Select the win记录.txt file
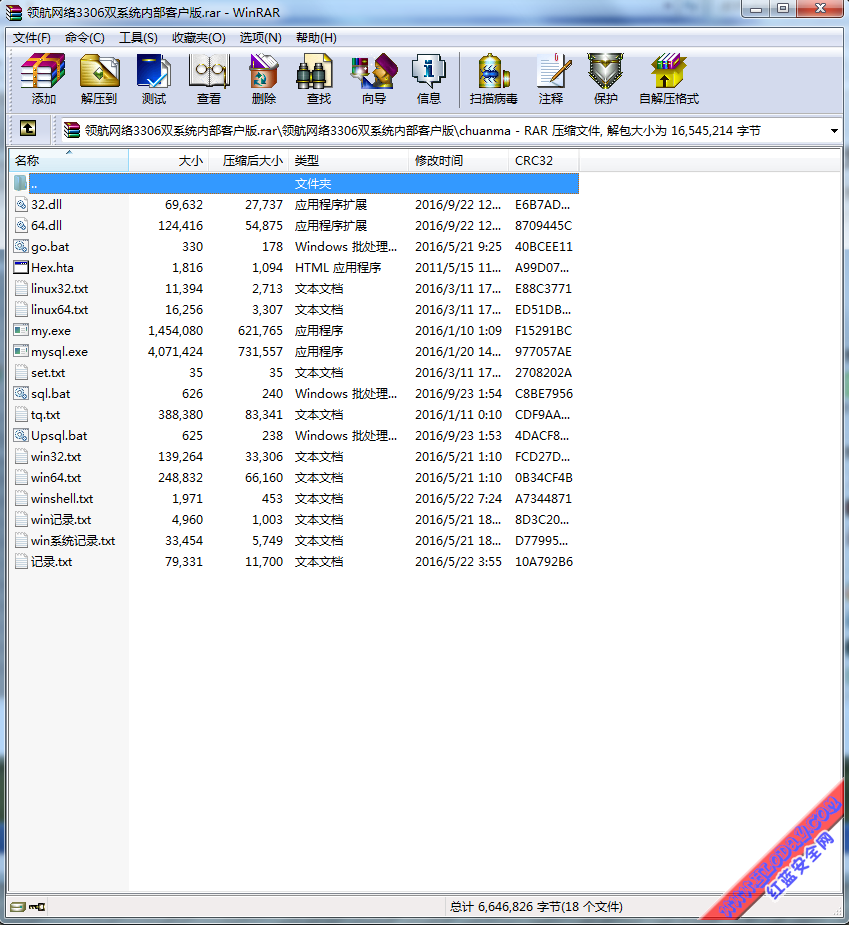This screenshot has width=849, height=925. tap(61, 520)
